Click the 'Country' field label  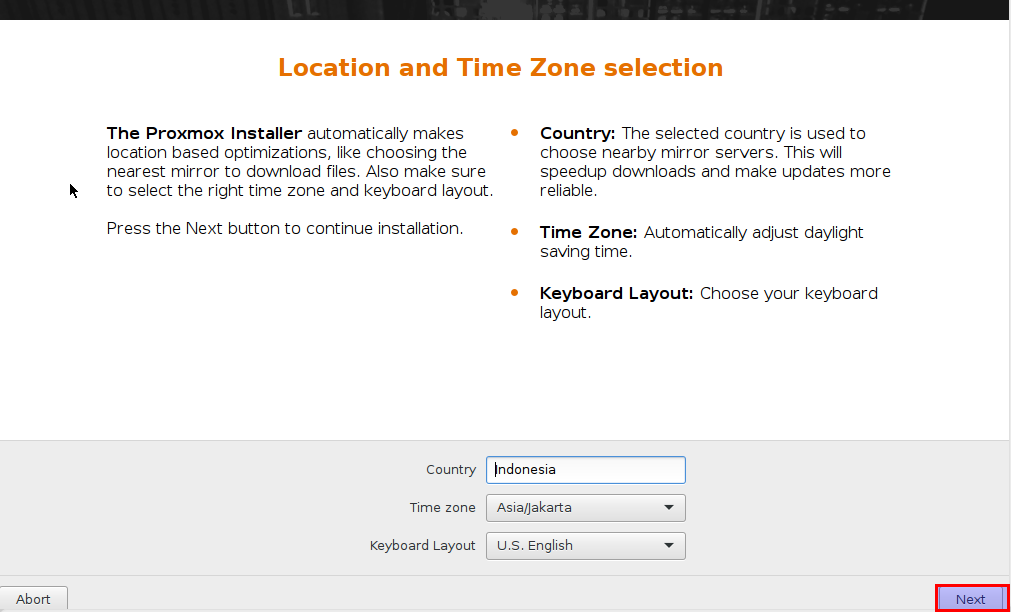coord(451,469)
